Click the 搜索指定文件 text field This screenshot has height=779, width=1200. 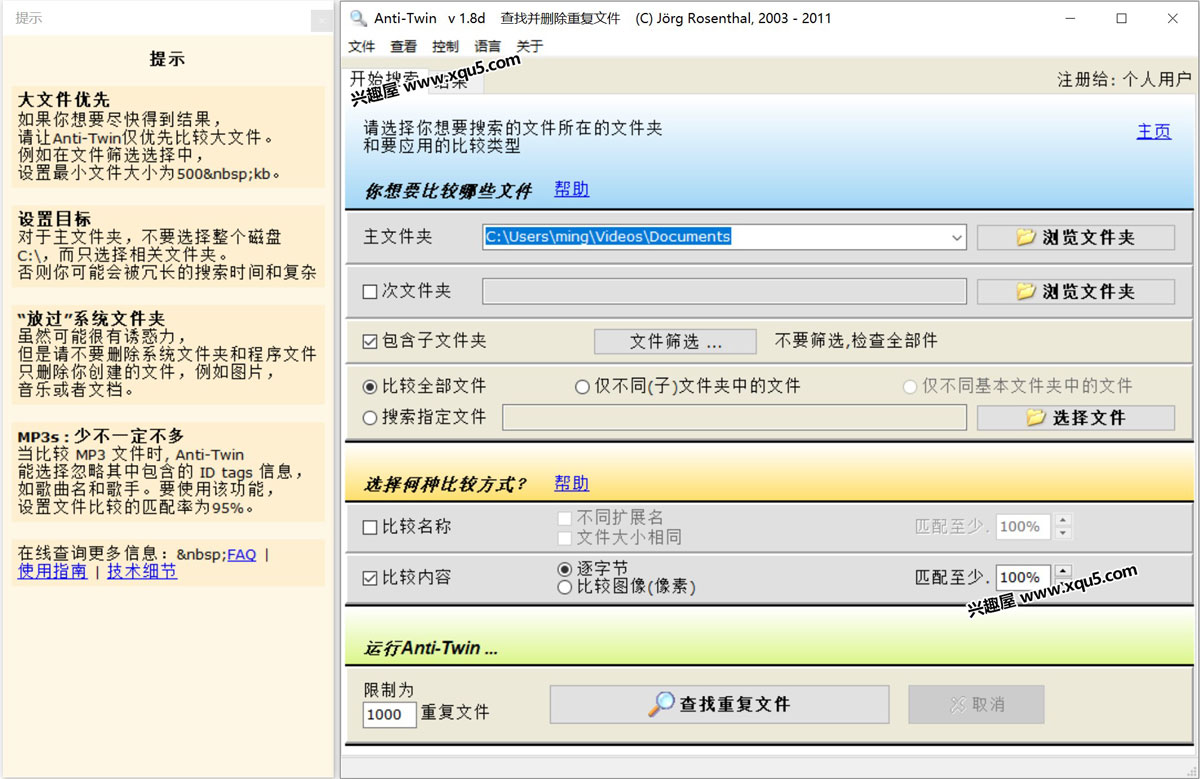coord(734,418)
